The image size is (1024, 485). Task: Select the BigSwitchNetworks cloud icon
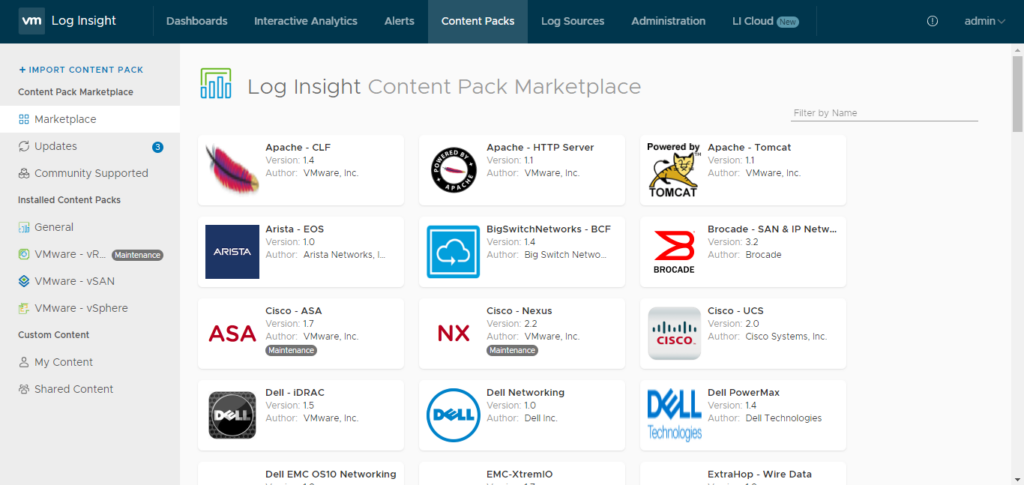(x=453, y=251)
